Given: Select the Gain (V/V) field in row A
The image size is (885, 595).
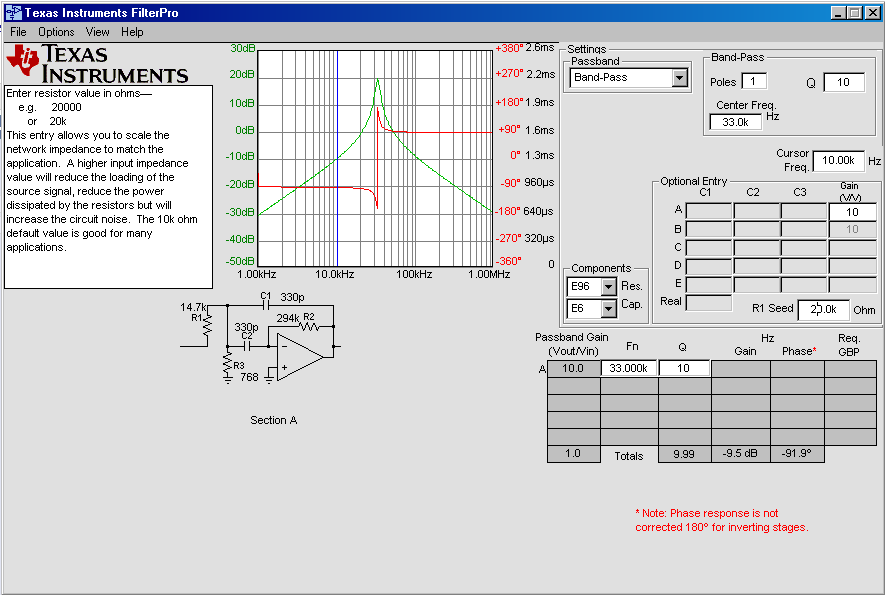Looking at the screenshot, I should click(x=852, y=212).
